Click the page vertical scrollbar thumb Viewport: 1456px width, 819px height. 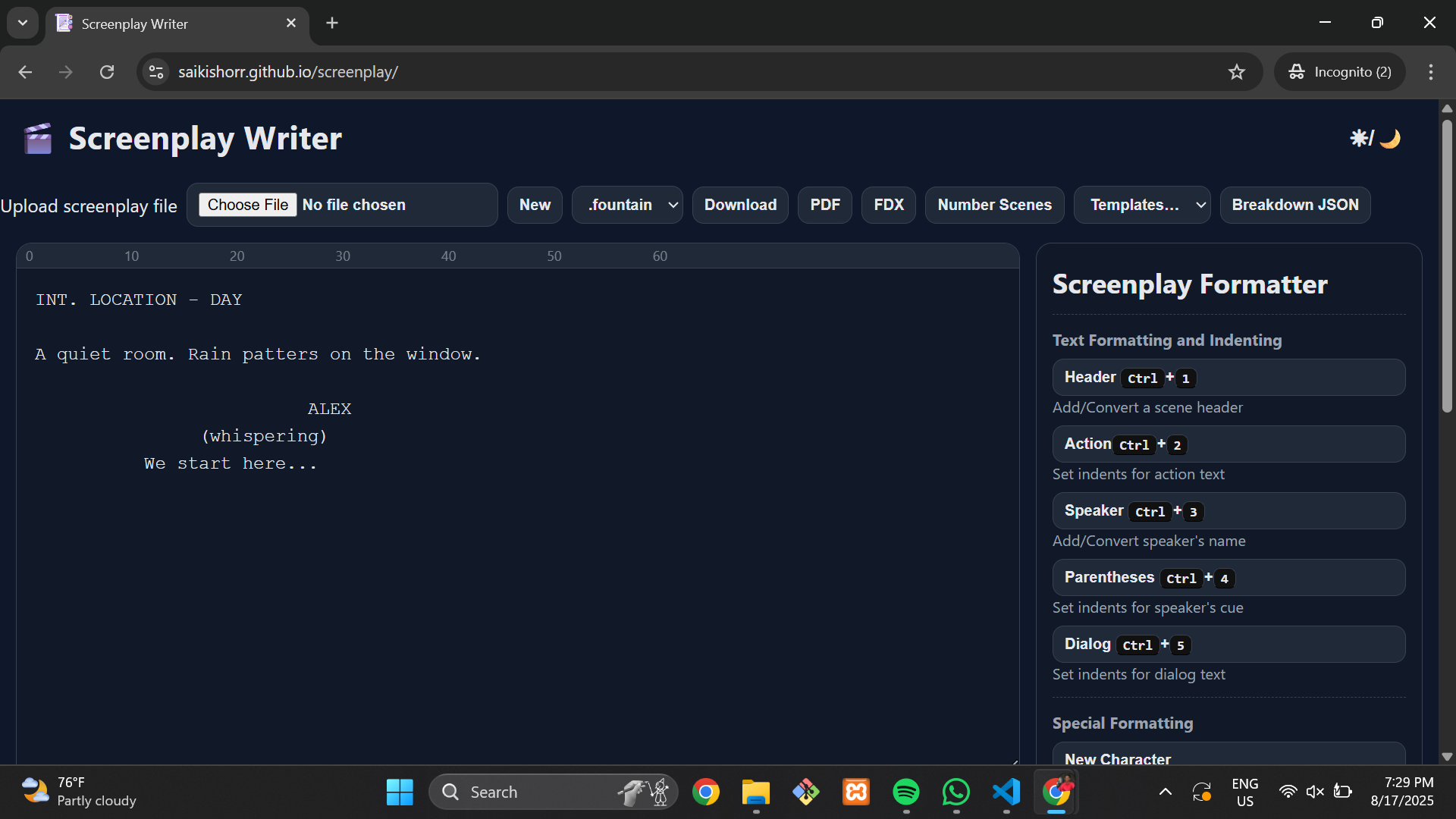tap(1447, 265)
